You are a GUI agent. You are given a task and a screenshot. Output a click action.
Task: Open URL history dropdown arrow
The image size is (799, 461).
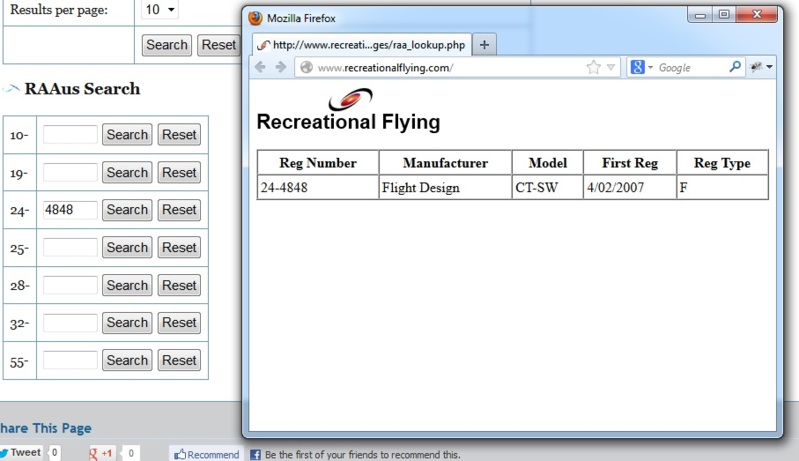(x=611, y=67)
